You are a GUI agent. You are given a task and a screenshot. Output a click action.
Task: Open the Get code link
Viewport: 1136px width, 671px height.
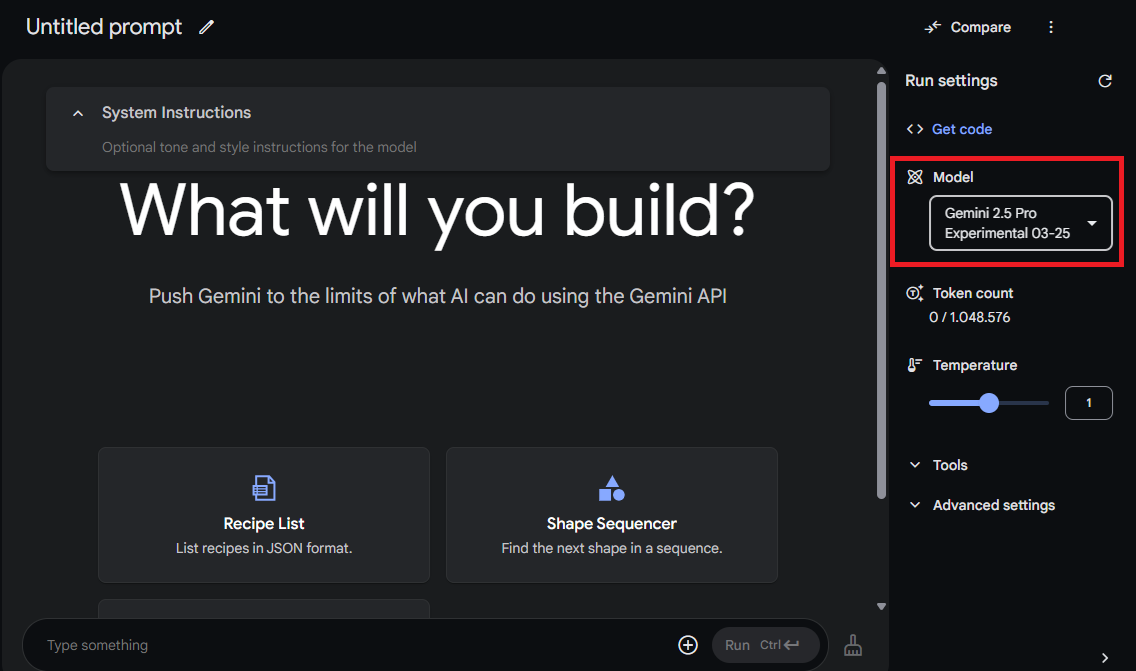point(961,129)
